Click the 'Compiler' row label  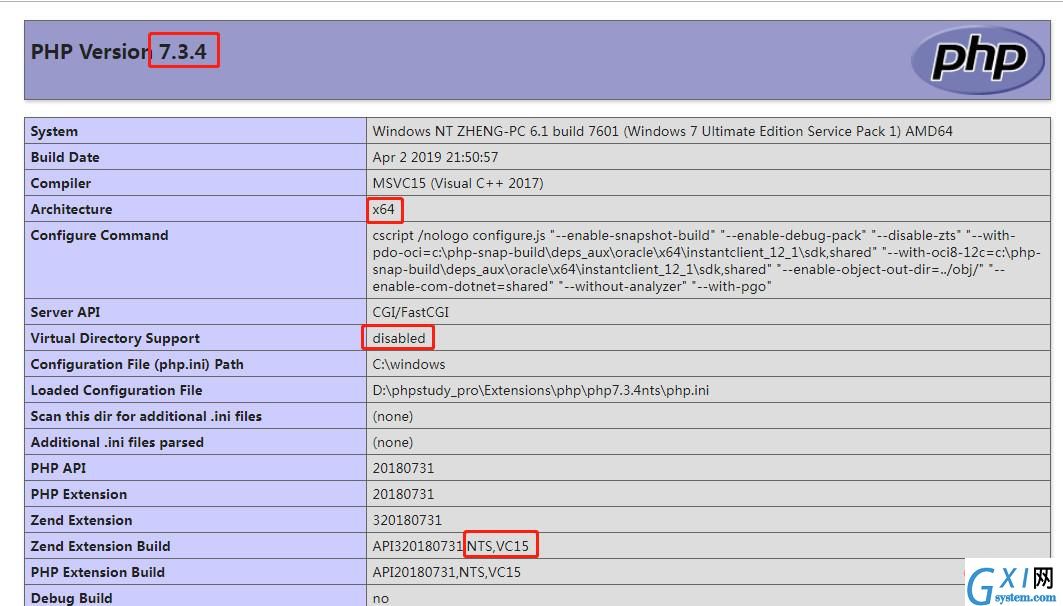click(x=60, y=184)
